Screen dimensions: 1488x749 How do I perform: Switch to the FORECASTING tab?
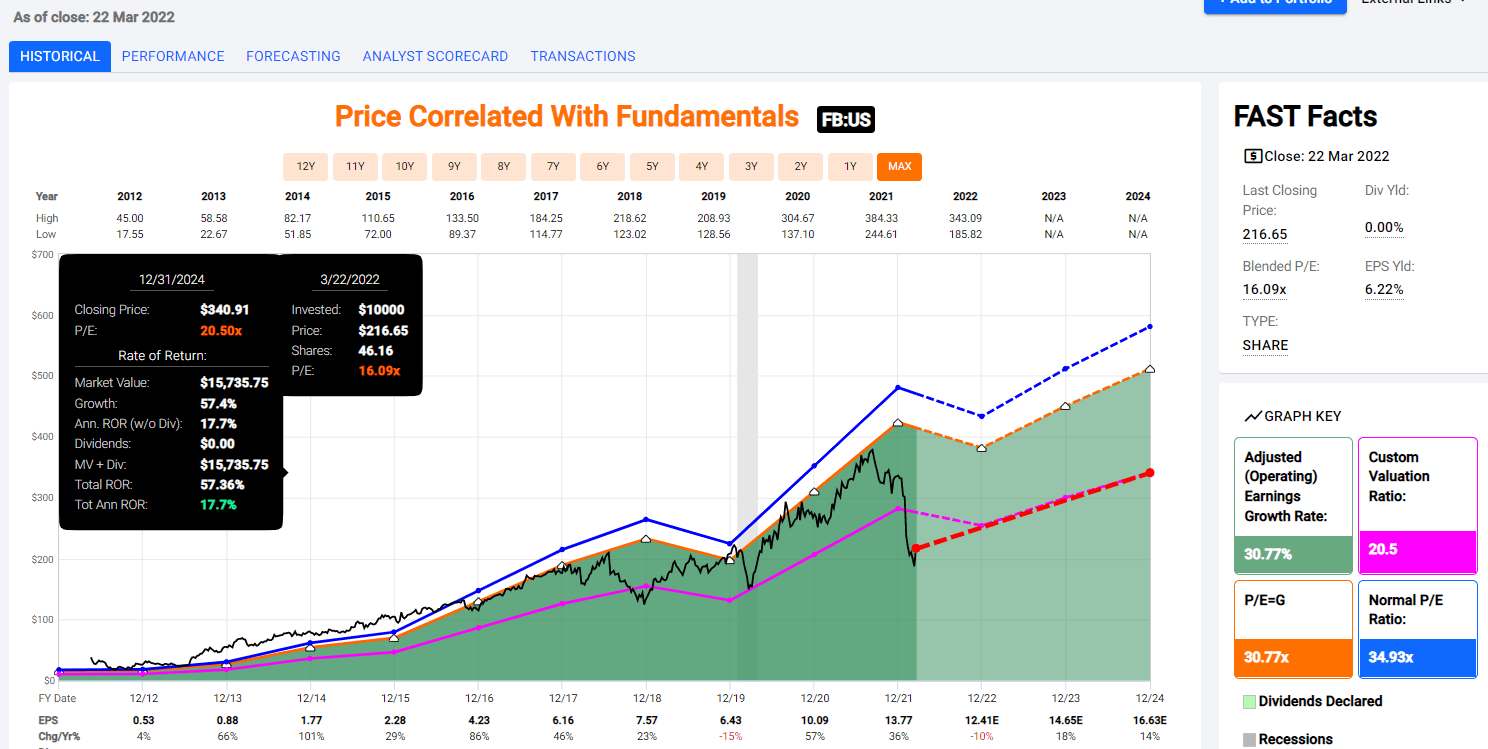click(293, 56)
